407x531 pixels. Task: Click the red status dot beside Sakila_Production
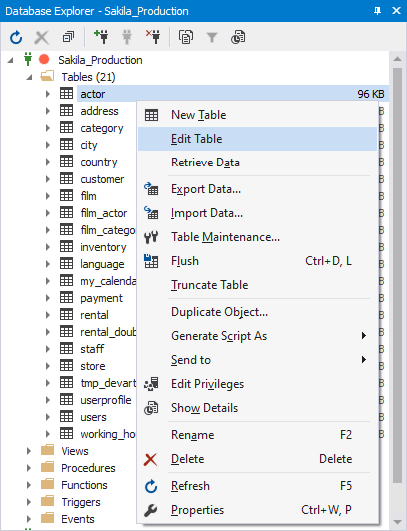pyautogui.click(x=44, y=59)
